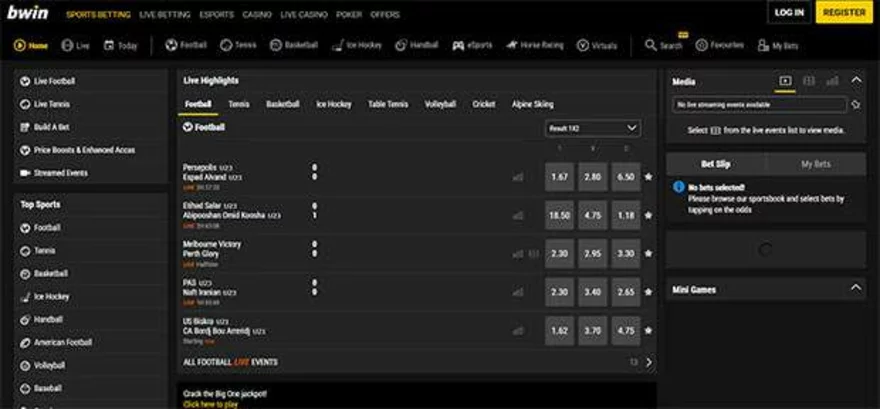The image size is (880, 409).
Task: Open Live Football quick link
Action: coord(91,81)
